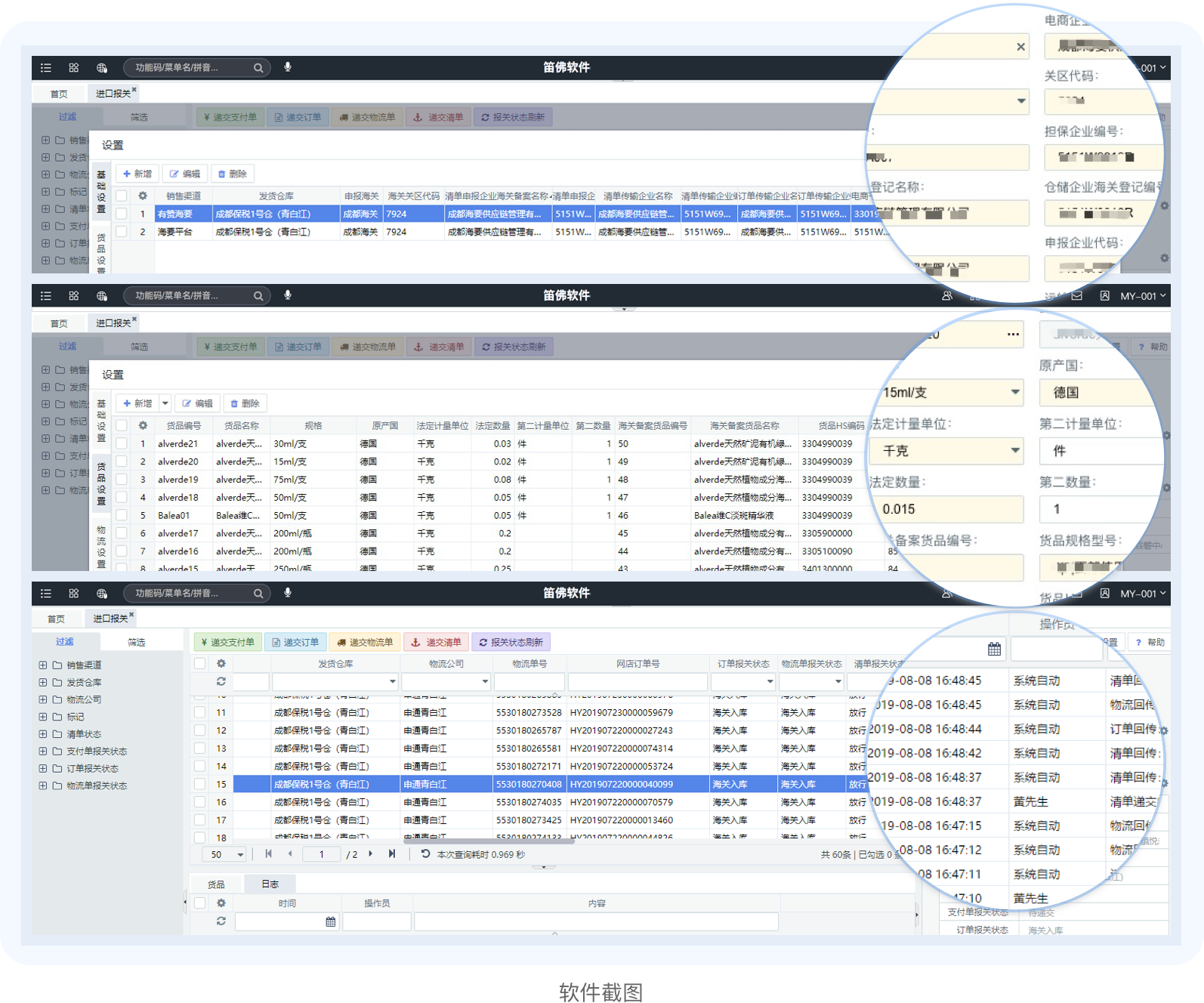Go to the first page of orders

point(268,854)
